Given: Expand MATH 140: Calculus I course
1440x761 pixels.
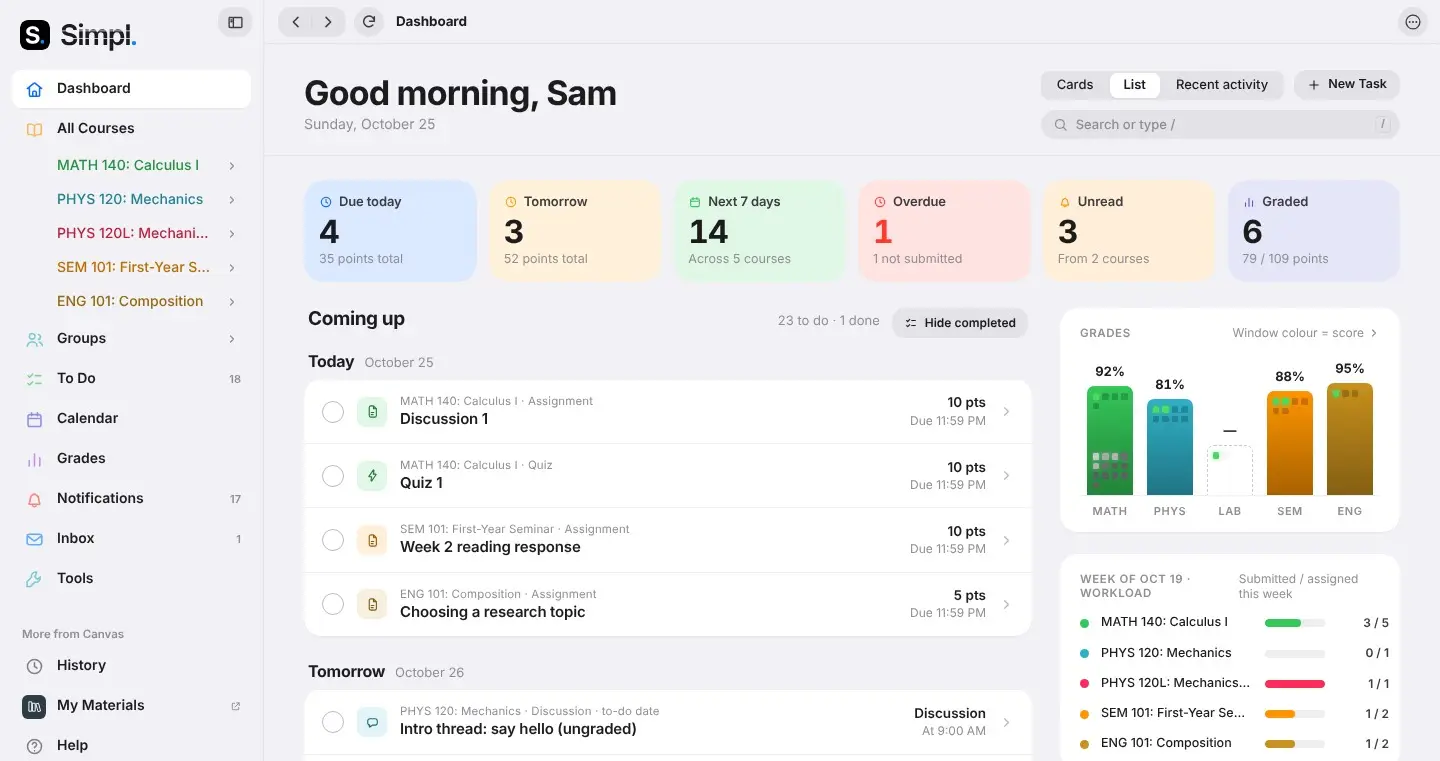Looking at the screenshot, I should tap(232, 166).
